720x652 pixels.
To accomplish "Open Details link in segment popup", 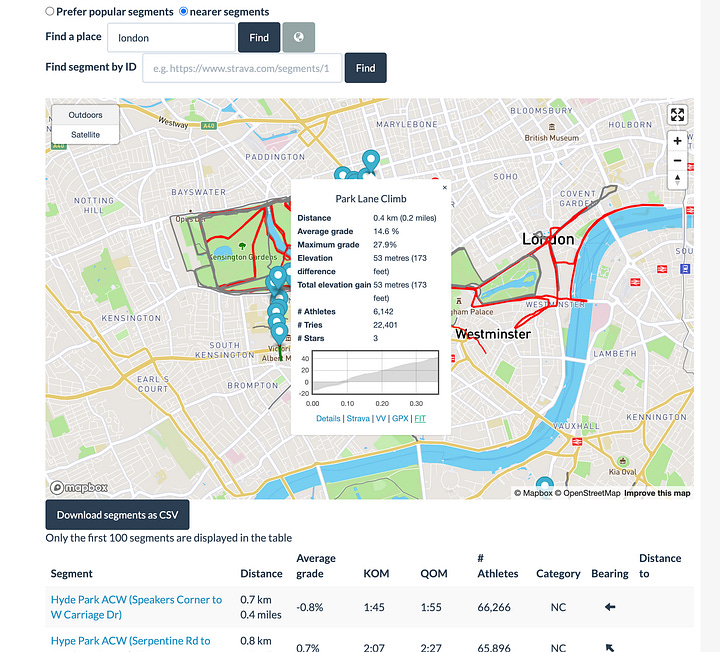I will coord(328,418).
